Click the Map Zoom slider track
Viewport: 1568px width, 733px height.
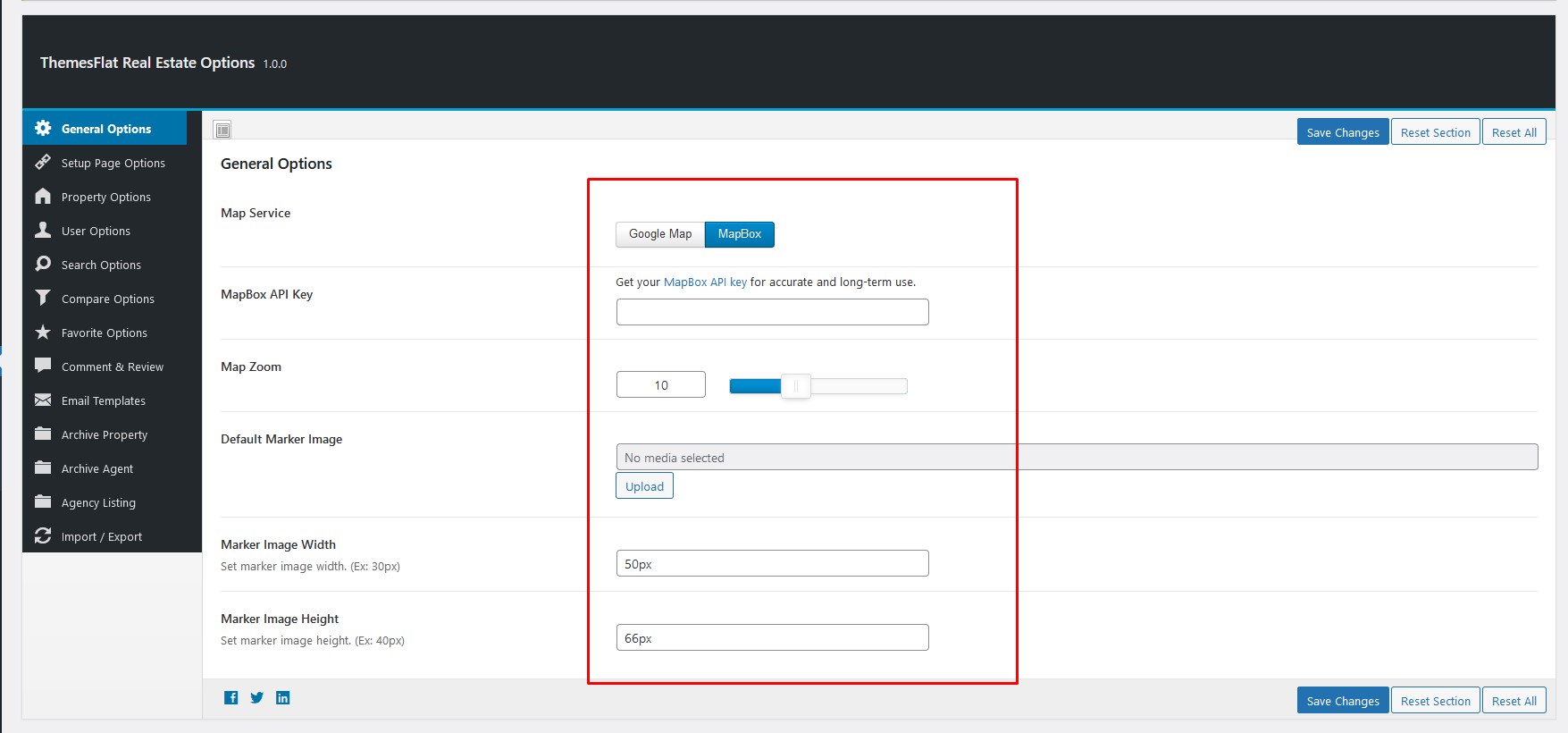(x=818, y=386)
